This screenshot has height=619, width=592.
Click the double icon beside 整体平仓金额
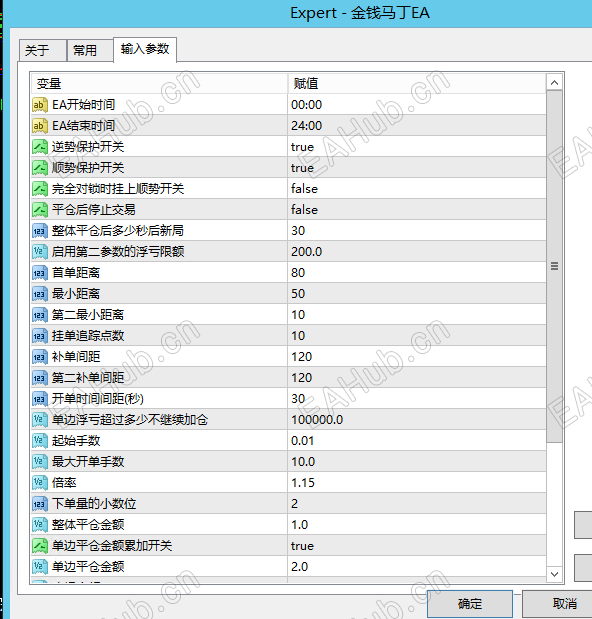(40, 525)
